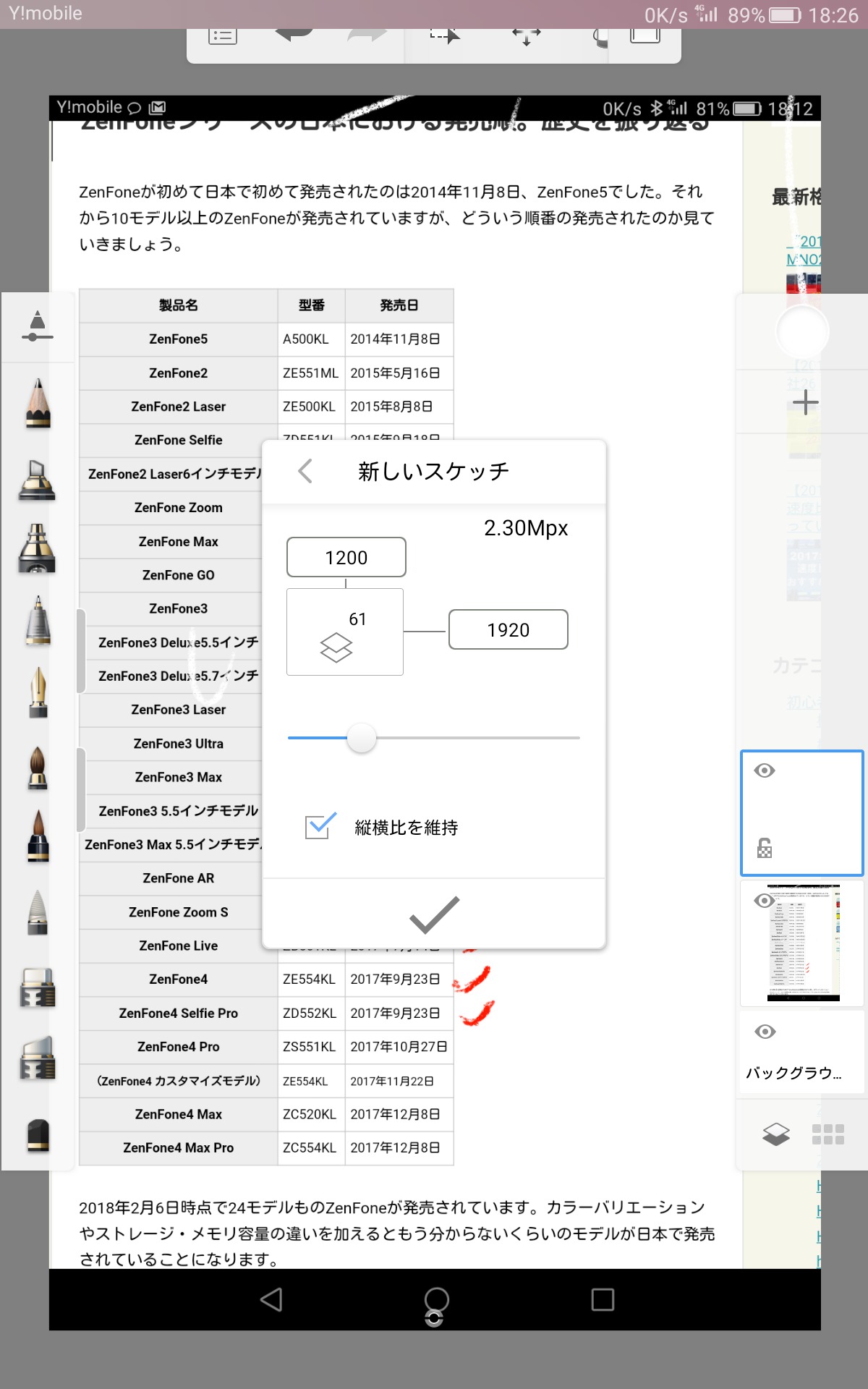
Task: Open brush size and opacity settings
Action: (38, 326)
